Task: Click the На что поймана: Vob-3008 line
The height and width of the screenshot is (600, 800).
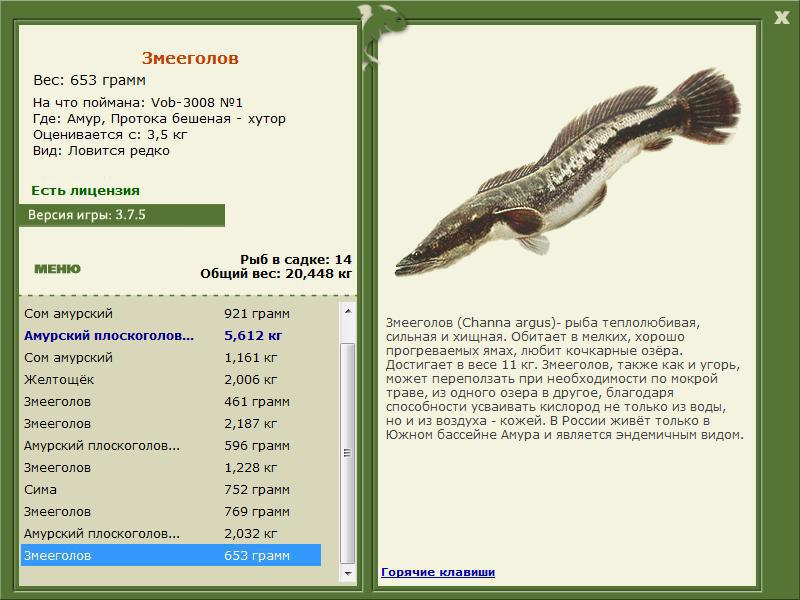Action: point(137,102)
